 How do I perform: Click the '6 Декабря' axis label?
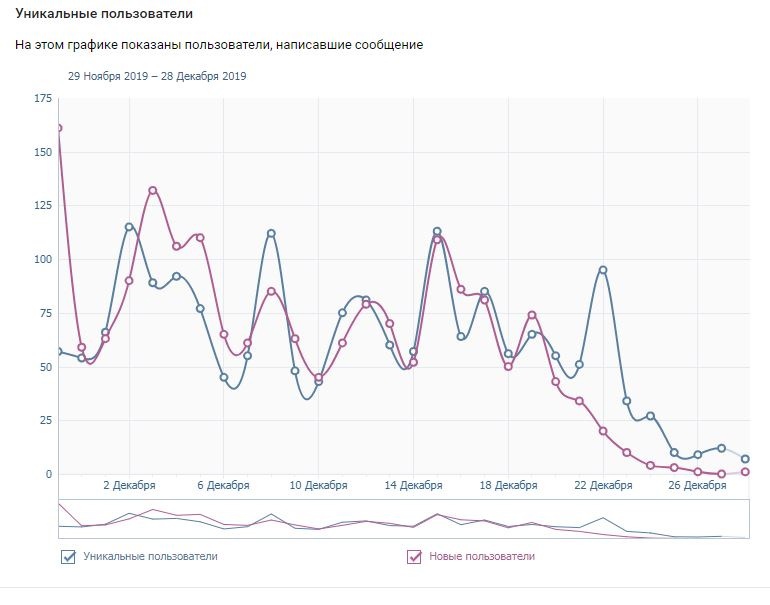(223, 486)
